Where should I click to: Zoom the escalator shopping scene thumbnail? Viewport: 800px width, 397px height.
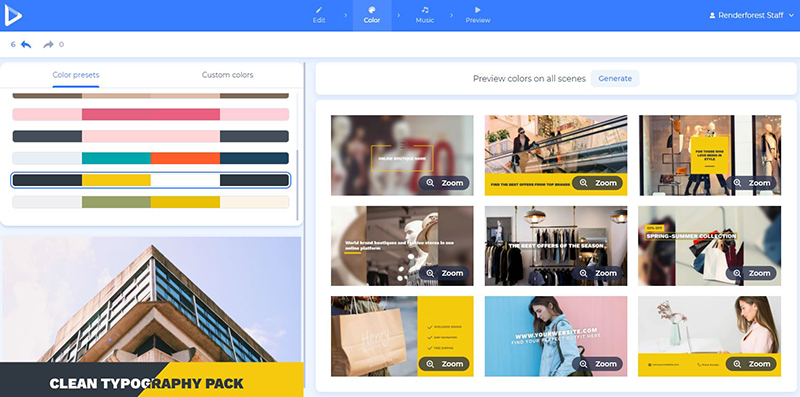[x=597, y=183]
